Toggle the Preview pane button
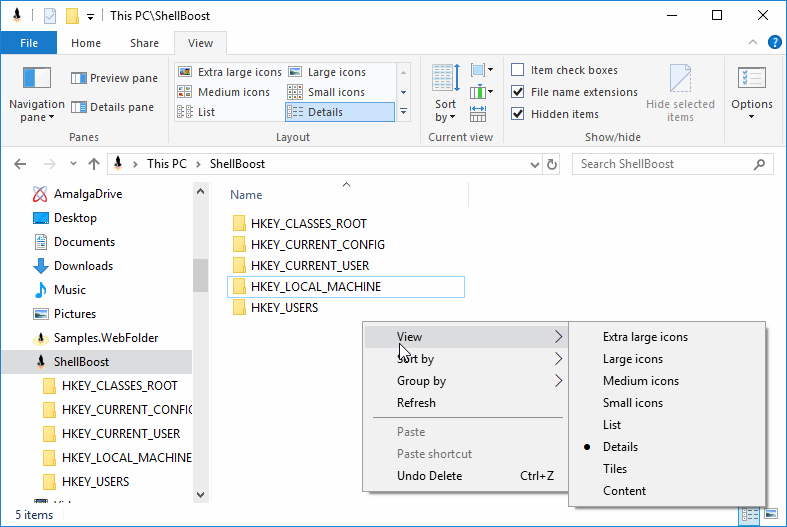 (x=114, y=78)
